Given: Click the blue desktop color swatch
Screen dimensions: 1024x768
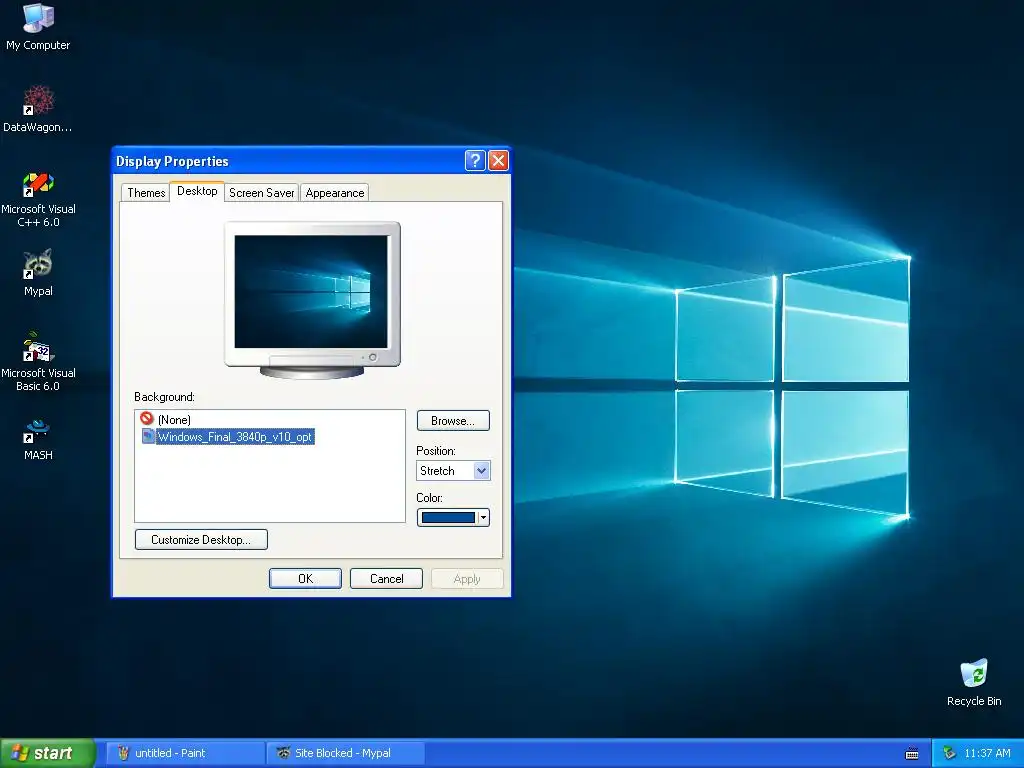Looking at the screenshot, I should 448,517.
